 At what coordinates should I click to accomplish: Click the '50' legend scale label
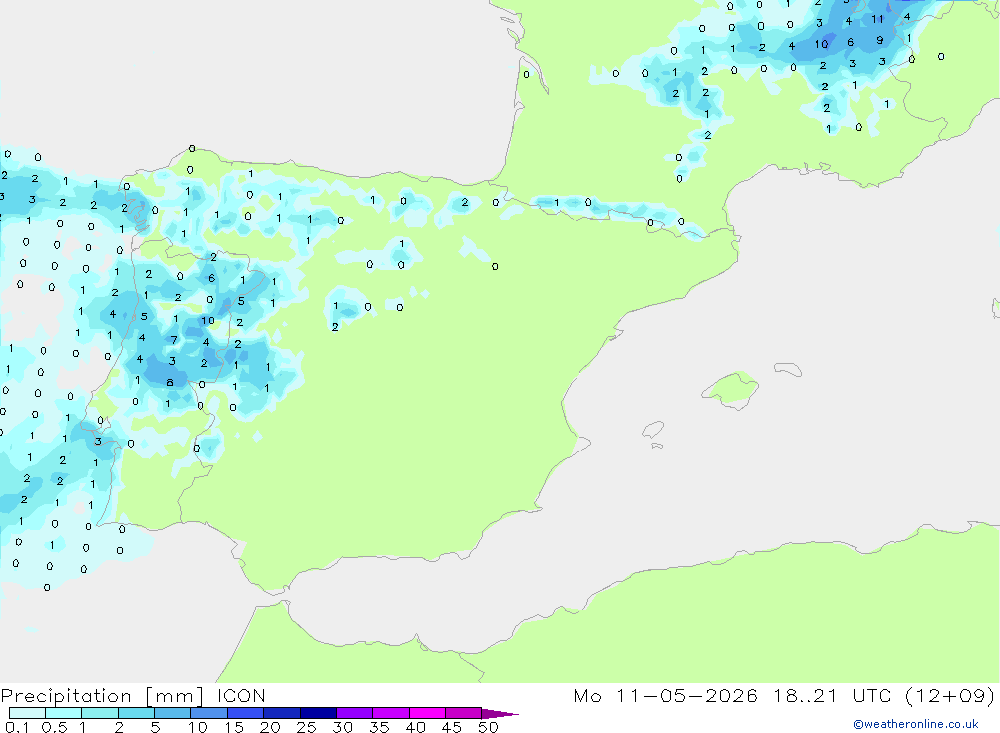(489, 727)
